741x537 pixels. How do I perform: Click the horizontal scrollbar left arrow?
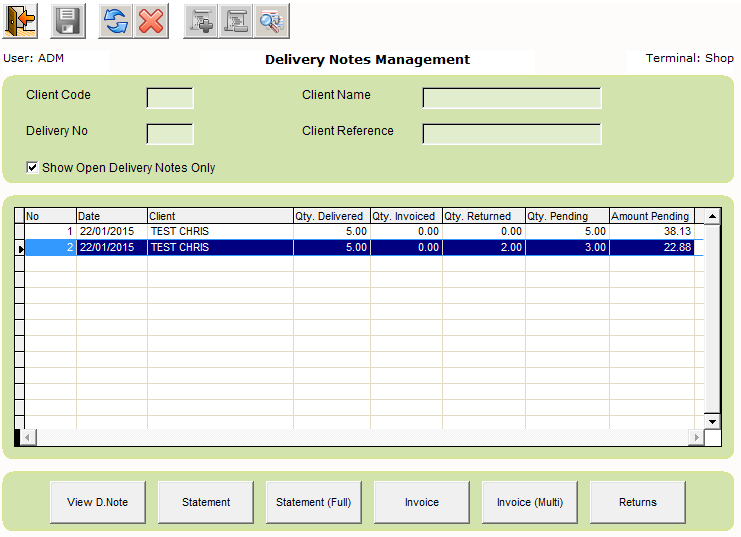point(27,437)
